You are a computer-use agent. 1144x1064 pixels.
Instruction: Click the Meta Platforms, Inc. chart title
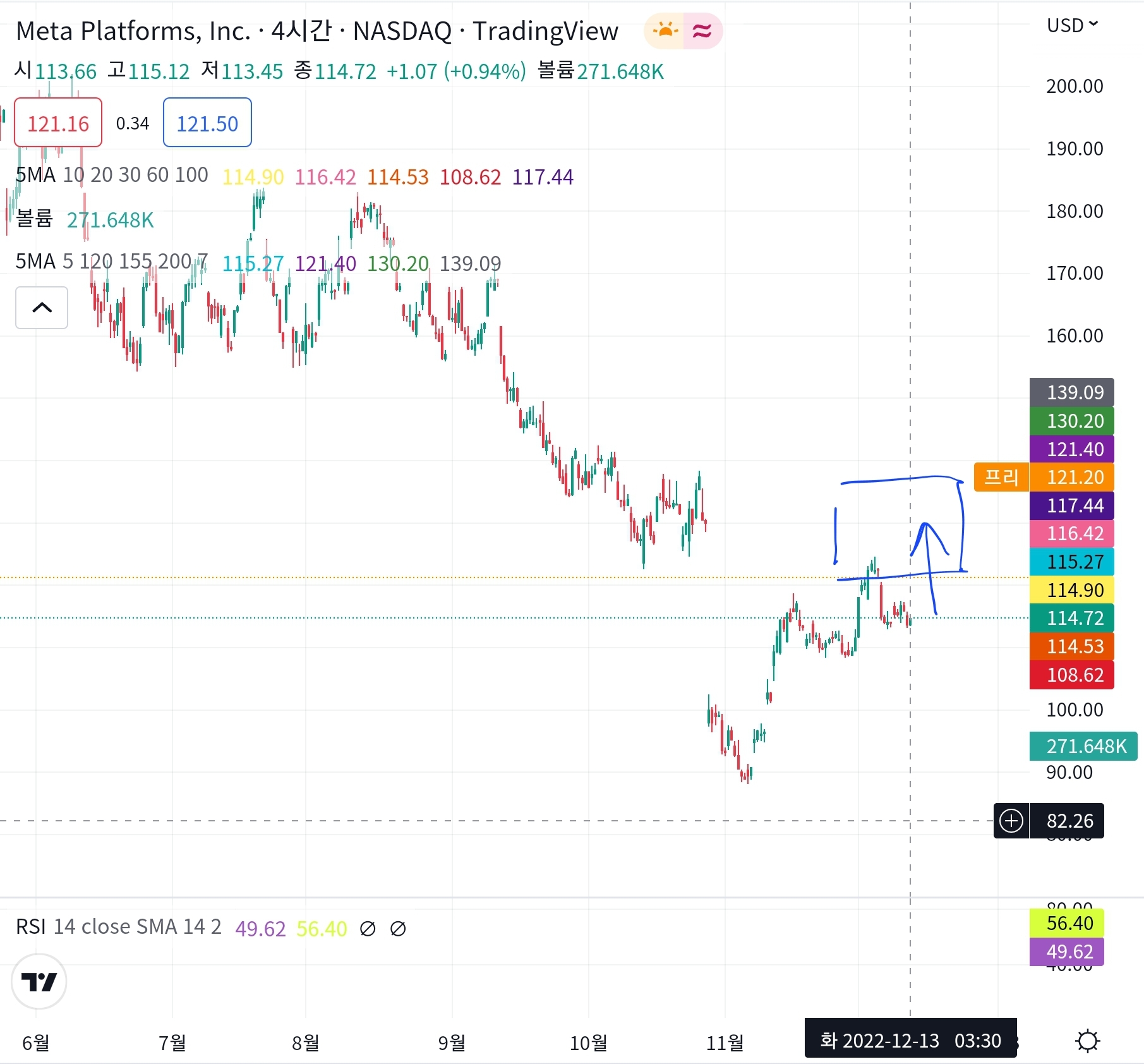click(316, 31)
